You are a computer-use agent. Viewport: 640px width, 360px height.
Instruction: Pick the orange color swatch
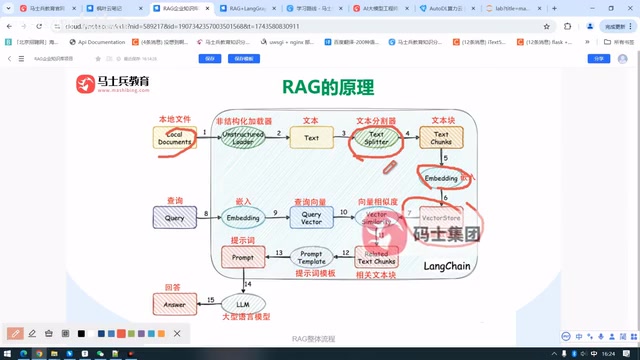pos(161,333)
